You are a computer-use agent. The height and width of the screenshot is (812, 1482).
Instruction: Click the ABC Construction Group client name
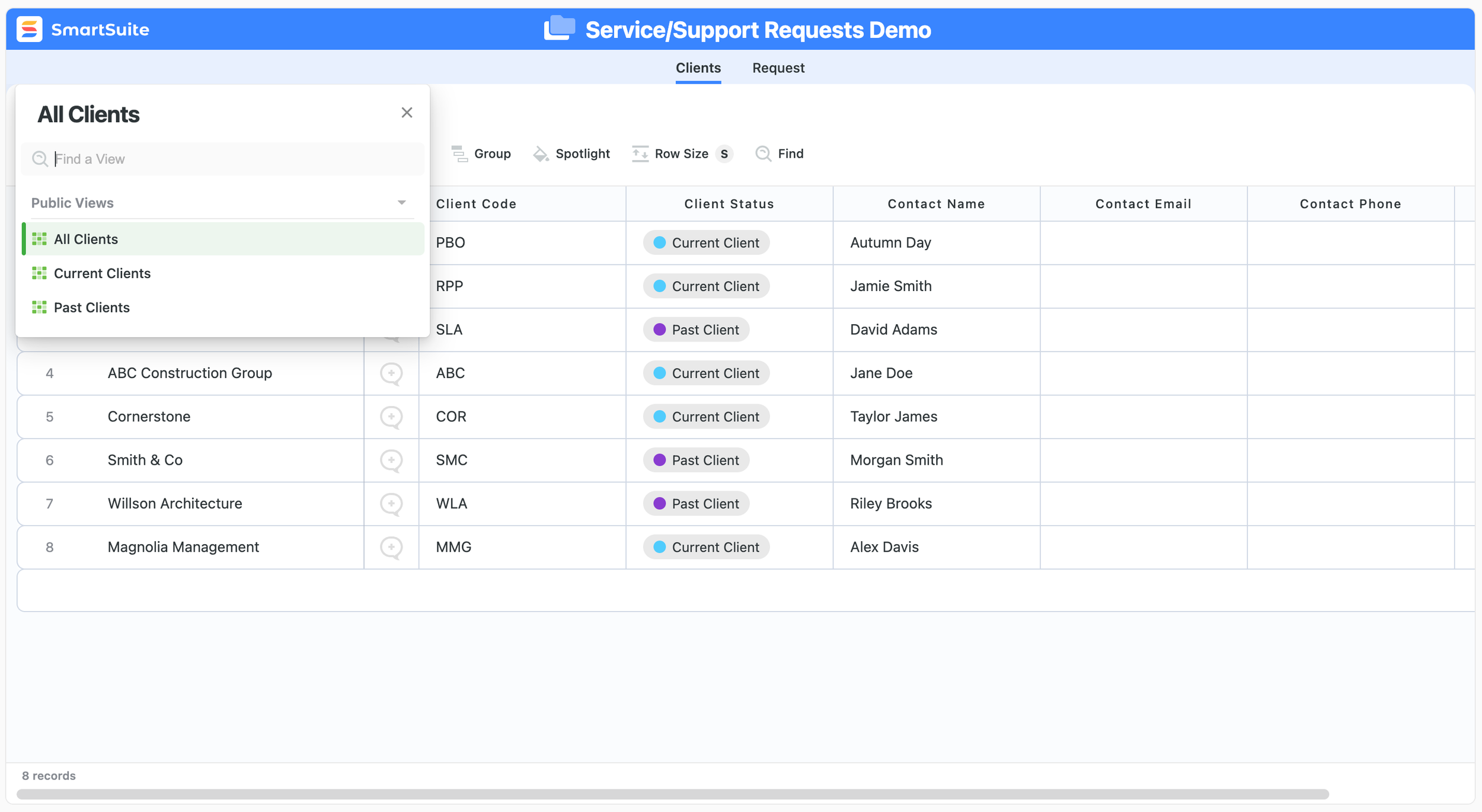190,373
